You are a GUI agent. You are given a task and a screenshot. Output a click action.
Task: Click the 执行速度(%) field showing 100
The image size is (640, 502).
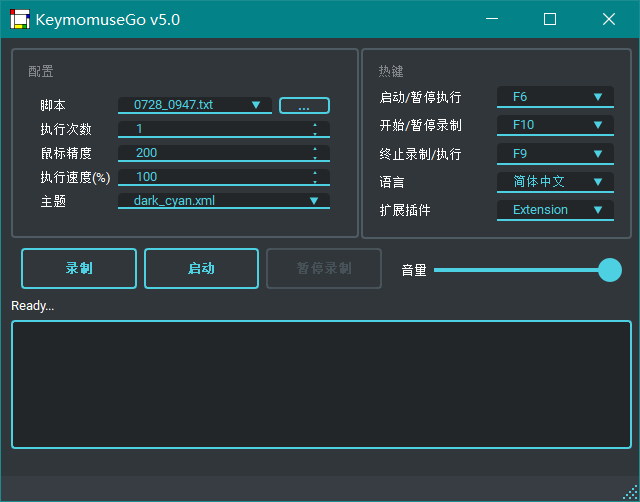coord(224,177)
